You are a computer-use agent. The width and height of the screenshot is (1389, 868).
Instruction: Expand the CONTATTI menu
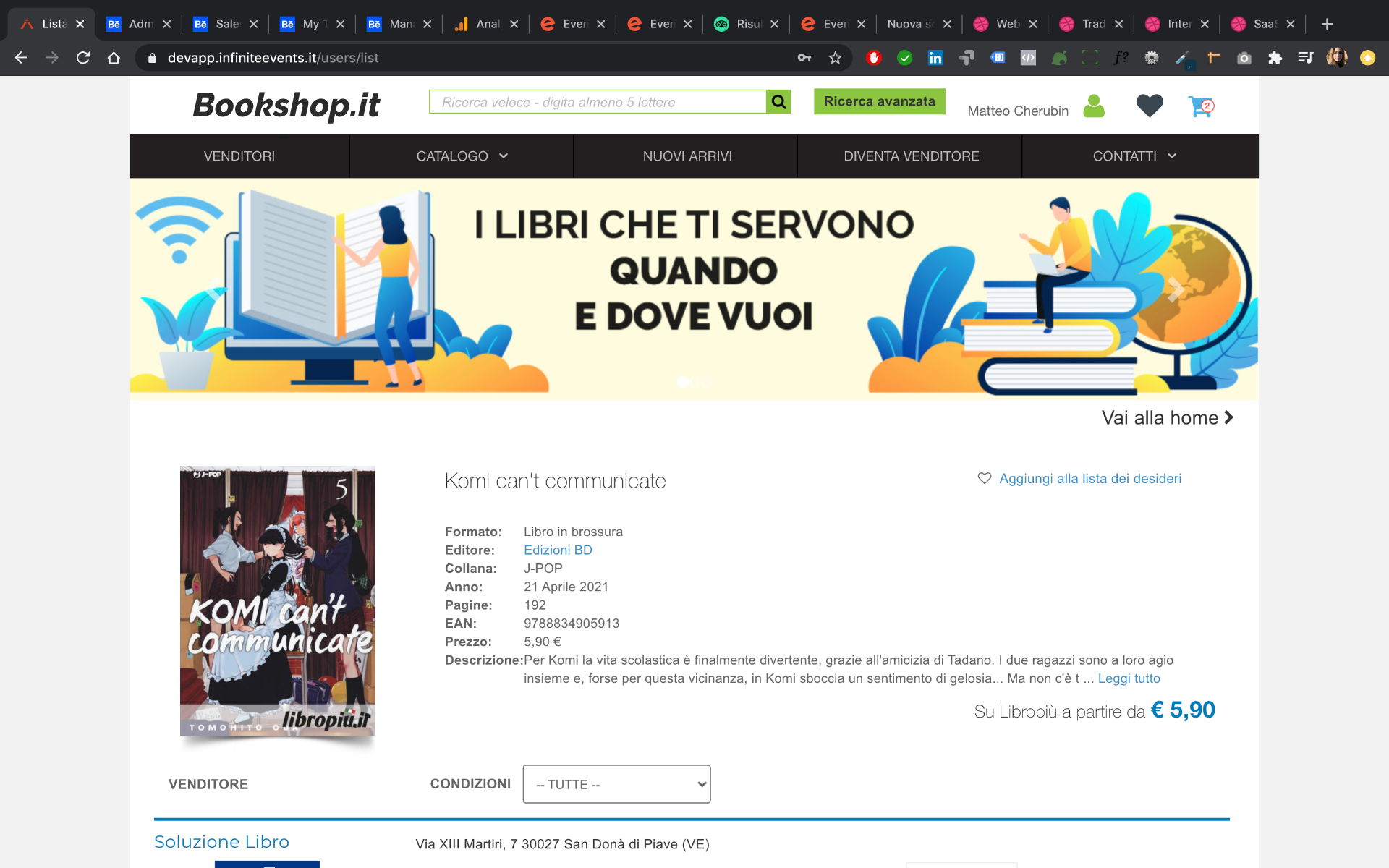coord(1134,156)
